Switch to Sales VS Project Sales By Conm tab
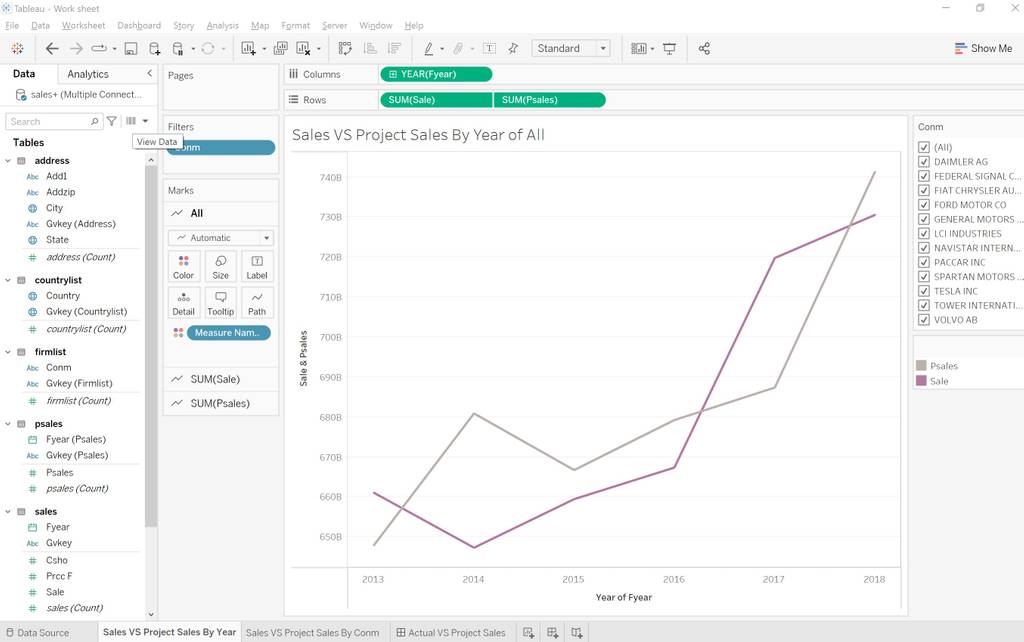Image resolution: width=1024 pixels, height=642 pixels. [x=312, y=632]
